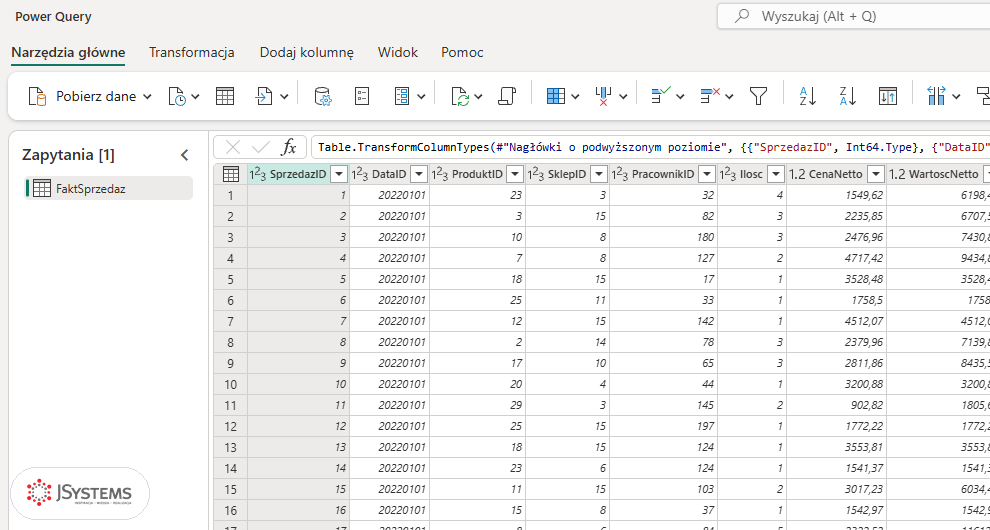Open ProduktID column filter dropdown
Image resolution: width=990 pixels, height=530 pixels.
pos(515,173)
